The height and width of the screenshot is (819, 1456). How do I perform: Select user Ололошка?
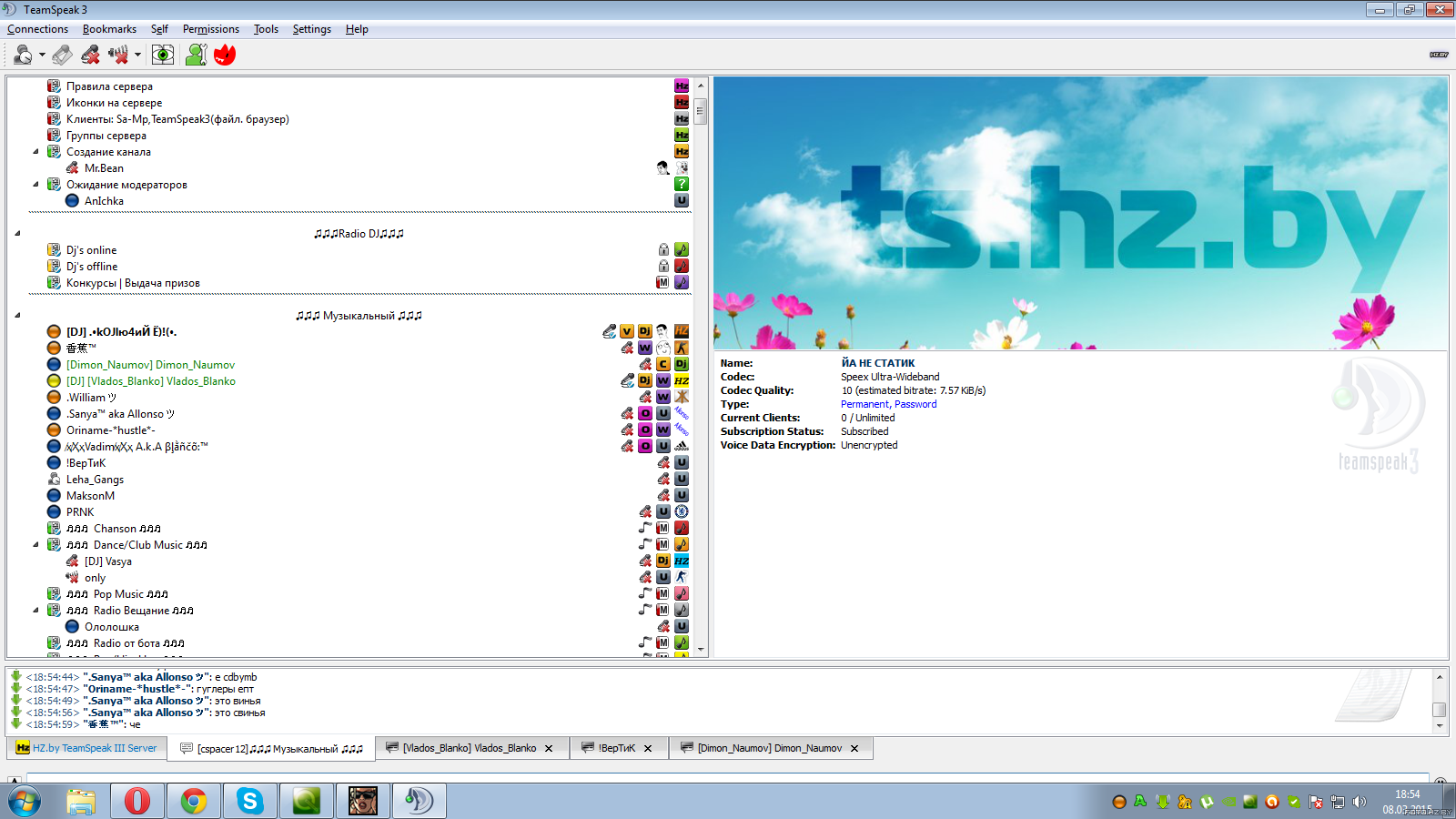click(112, 627)
